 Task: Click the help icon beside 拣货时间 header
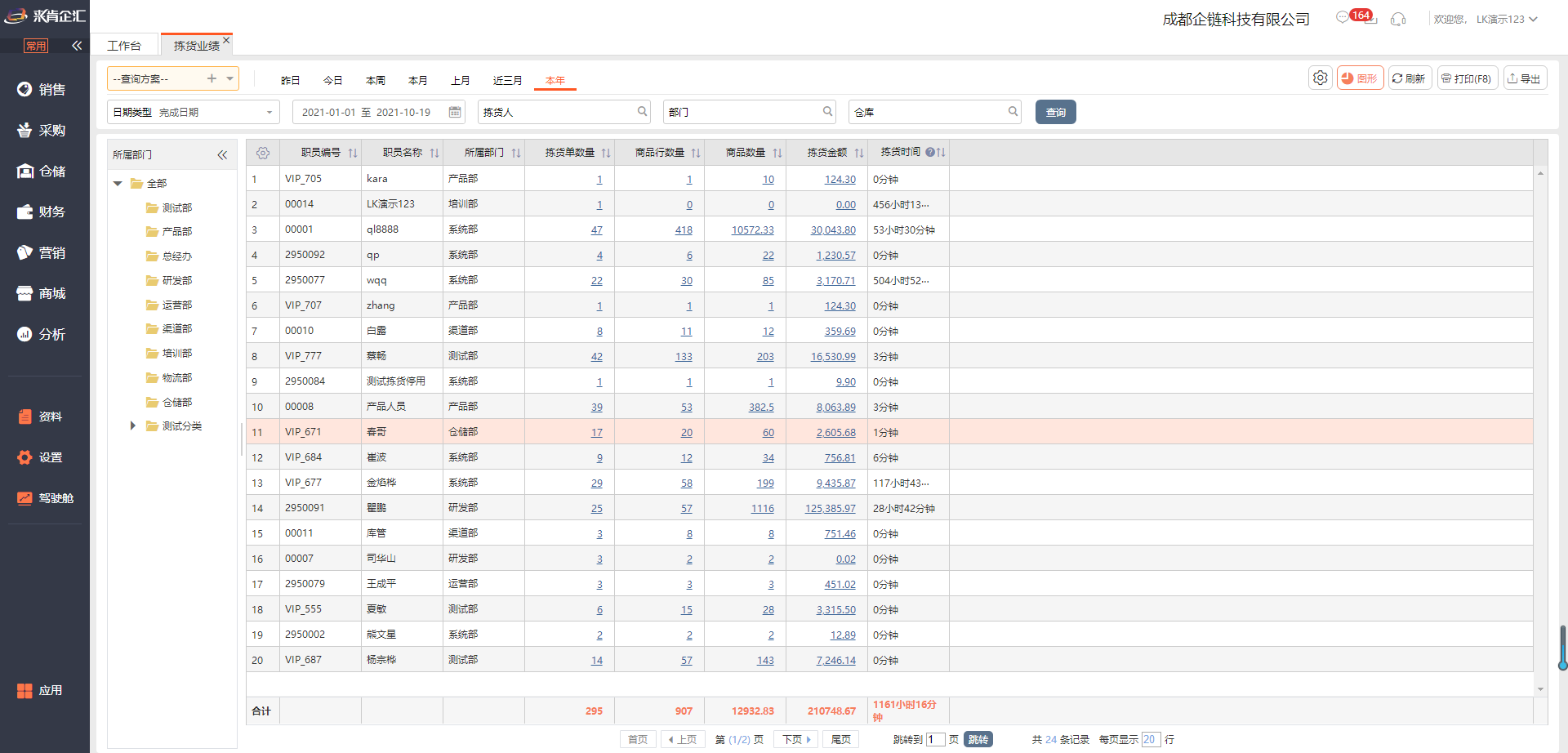pos(930,153)
